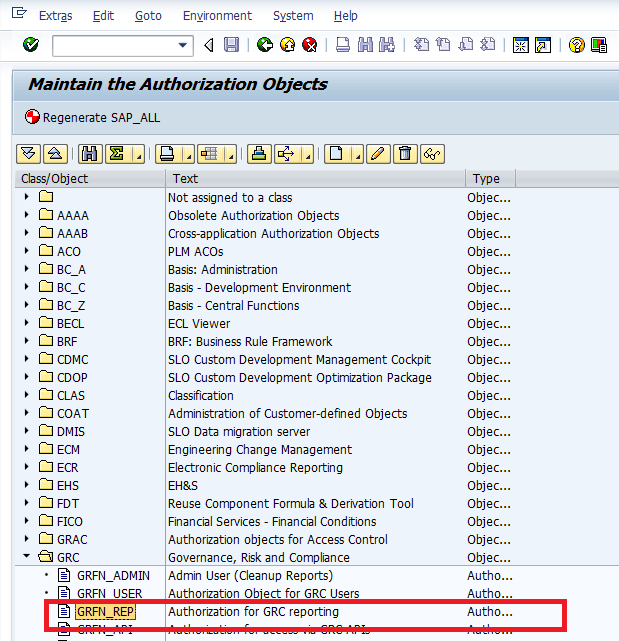Viewport: 619px width, 641px height.
Task: Click the red Cancel icon
Action: click(310, 45)
